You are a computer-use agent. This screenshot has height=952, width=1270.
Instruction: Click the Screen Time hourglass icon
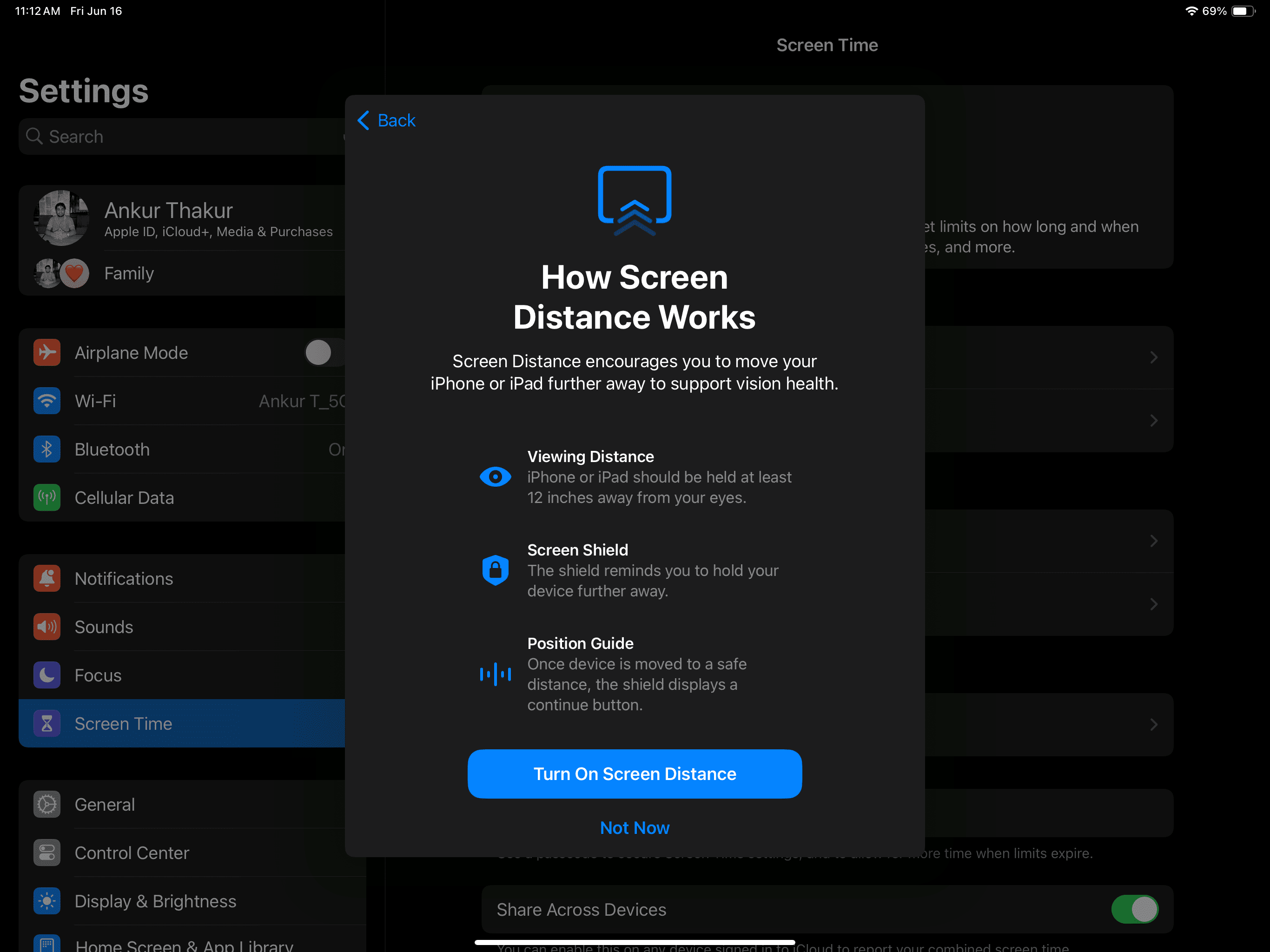[46, 723]
